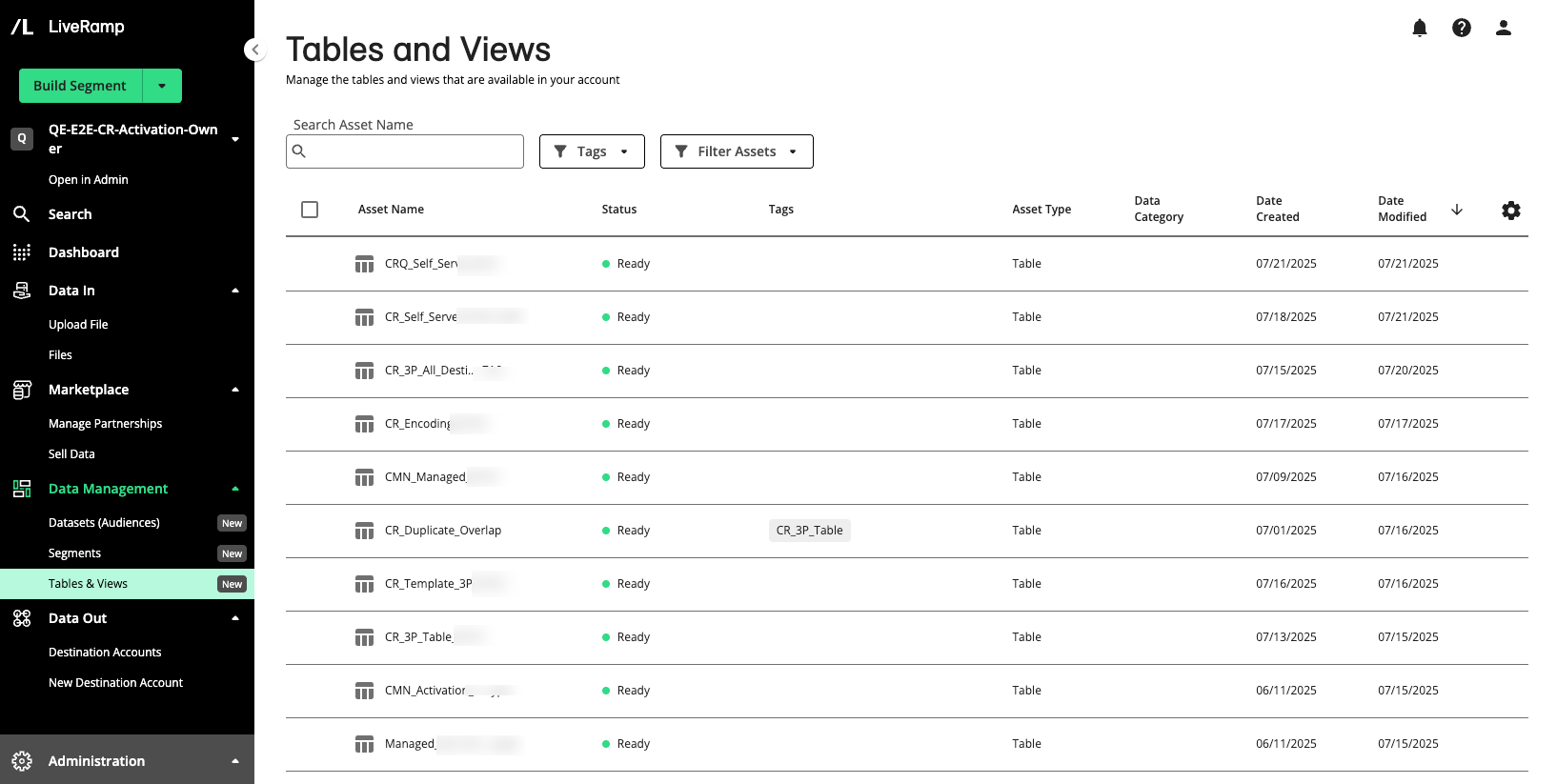Click Dashboard label in sidebar

point(84,252)
